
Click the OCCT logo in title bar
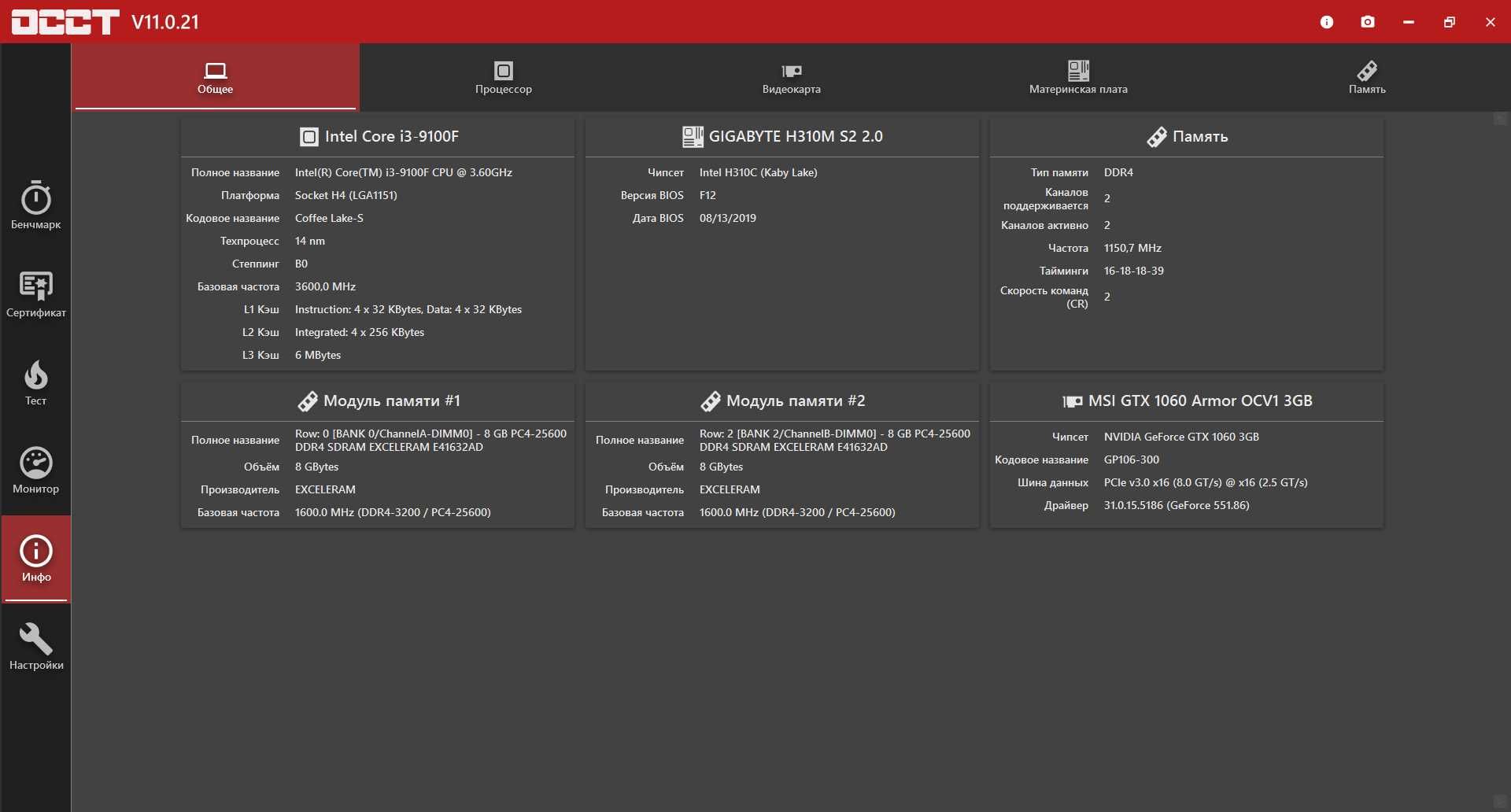click(x=65, y=22)
